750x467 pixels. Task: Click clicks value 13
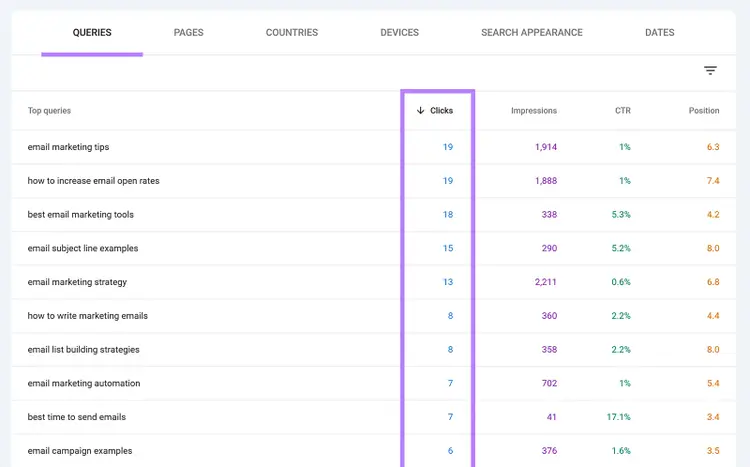[x=448, y=282]
